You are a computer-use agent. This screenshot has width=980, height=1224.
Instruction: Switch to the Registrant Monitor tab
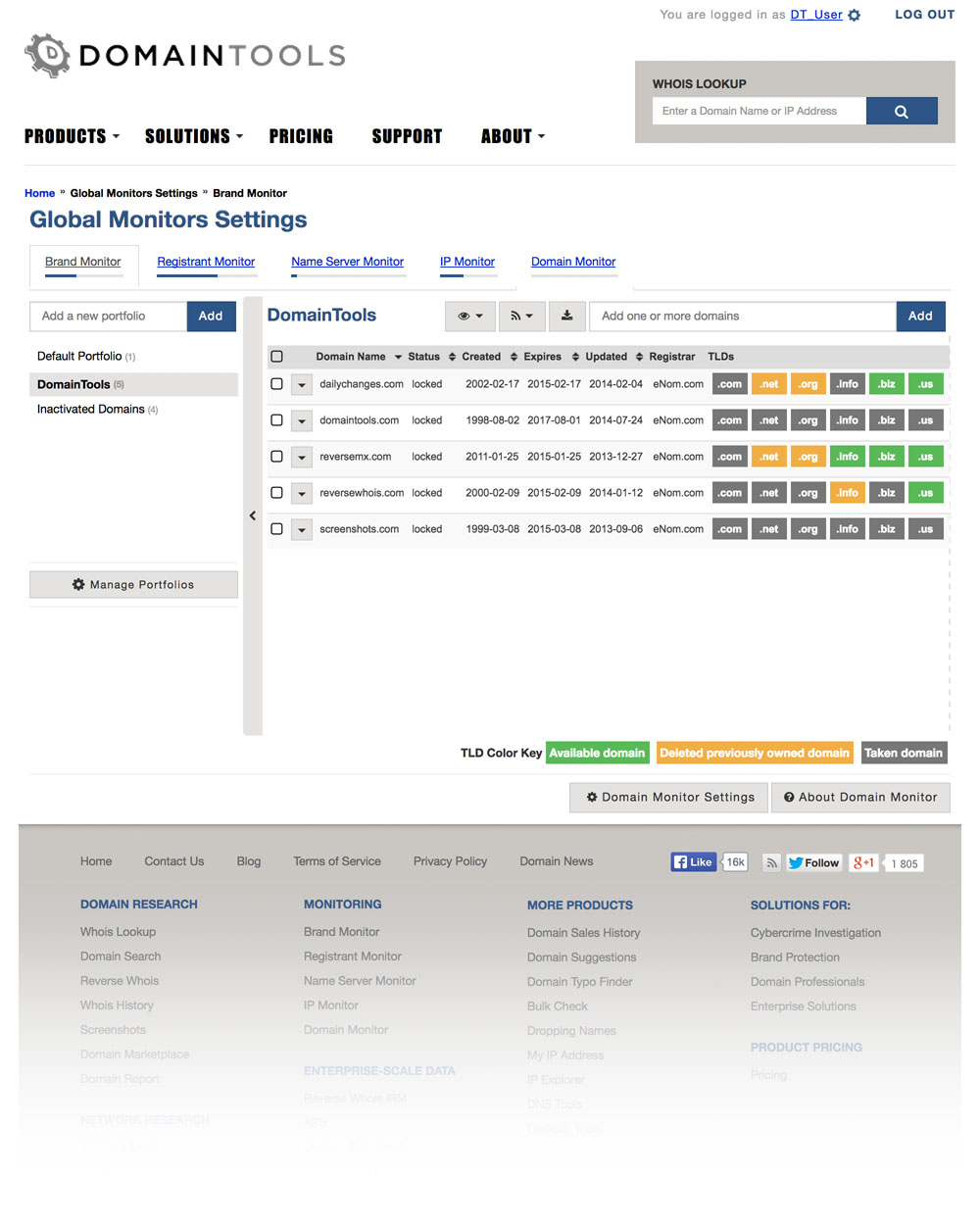click(206, 262)
